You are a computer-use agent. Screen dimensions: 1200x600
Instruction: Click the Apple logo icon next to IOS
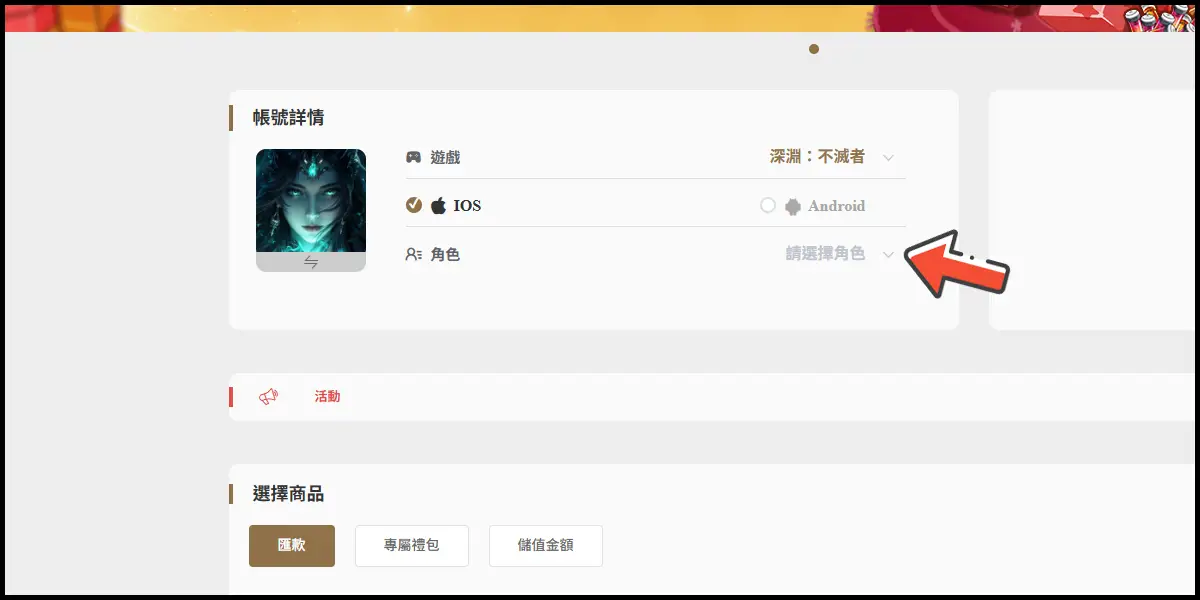pyautogui.click(x=438, y=206)
